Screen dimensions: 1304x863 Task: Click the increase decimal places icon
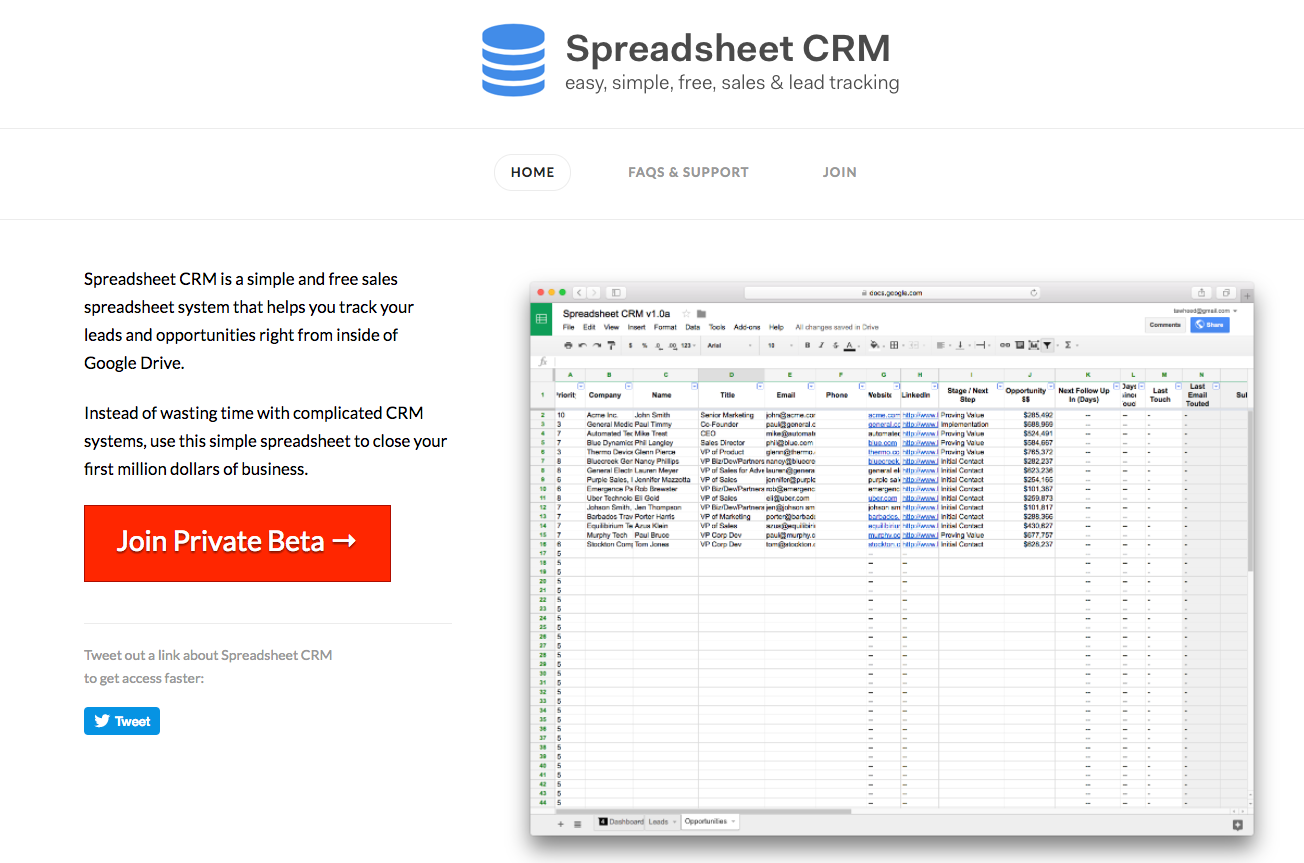coord(672,345)
